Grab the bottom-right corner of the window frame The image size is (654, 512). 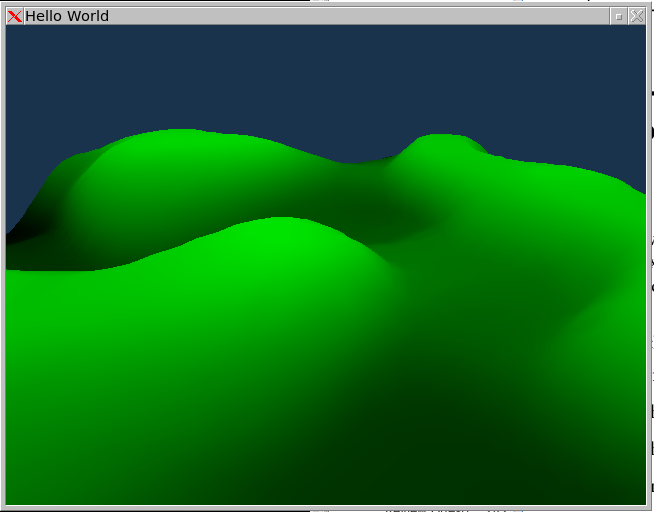pyautogui.click(x=646, y=507)
